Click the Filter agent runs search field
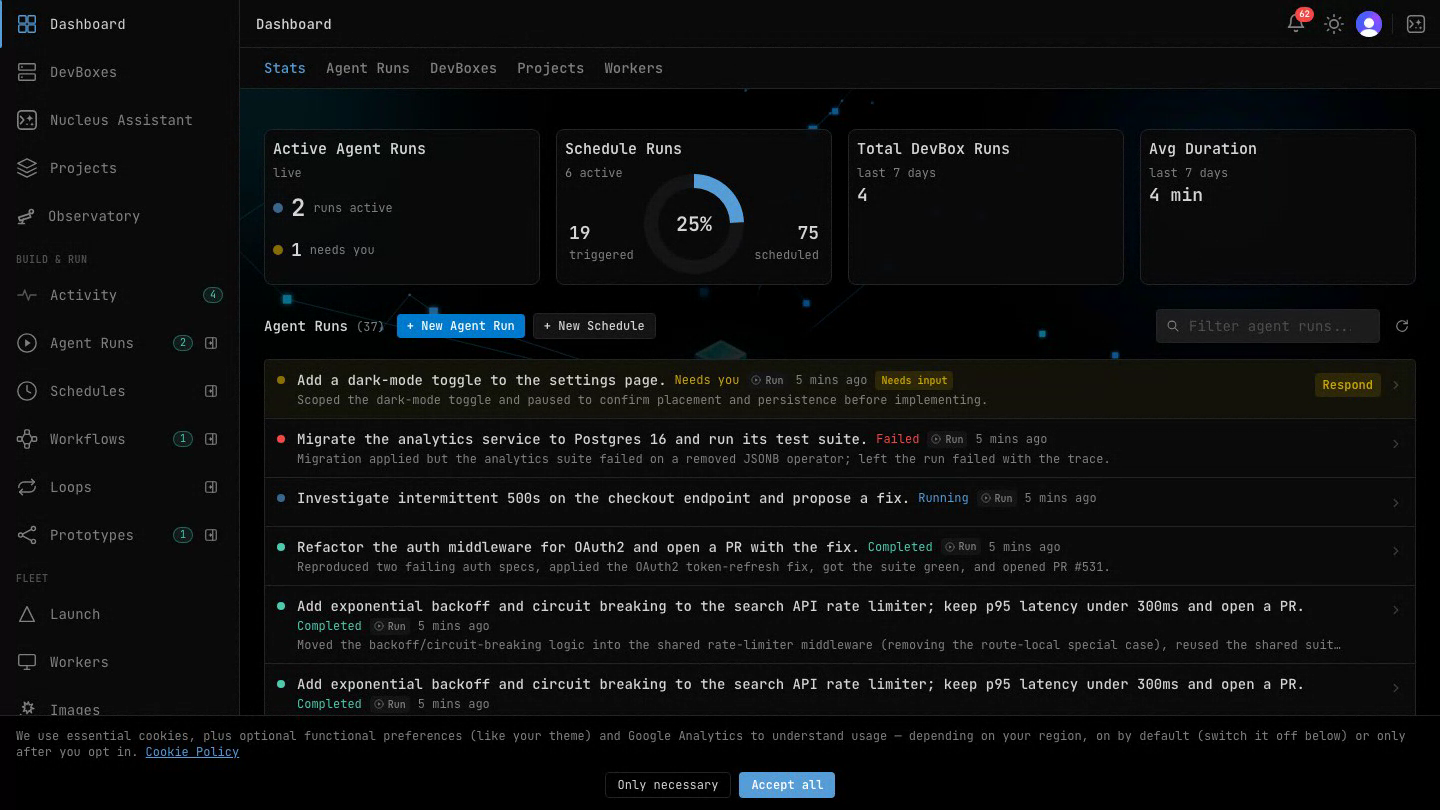 [1268, 326]
